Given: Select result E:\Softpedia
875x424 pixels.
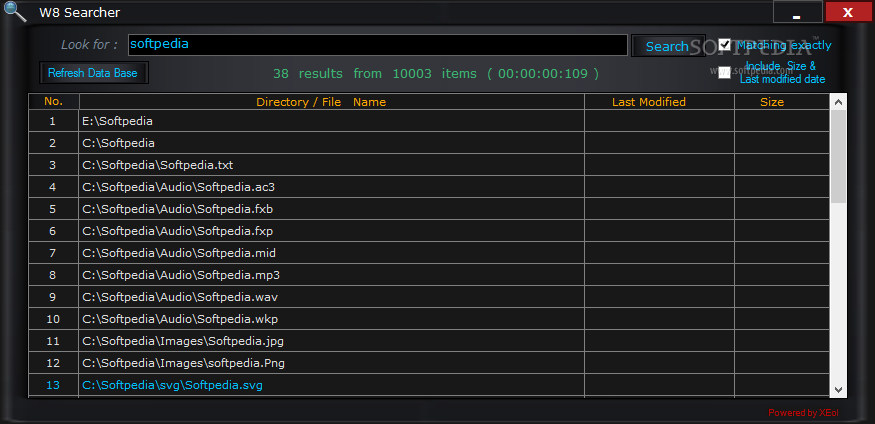Looking at the screenshot, I should tap(331, 121).
